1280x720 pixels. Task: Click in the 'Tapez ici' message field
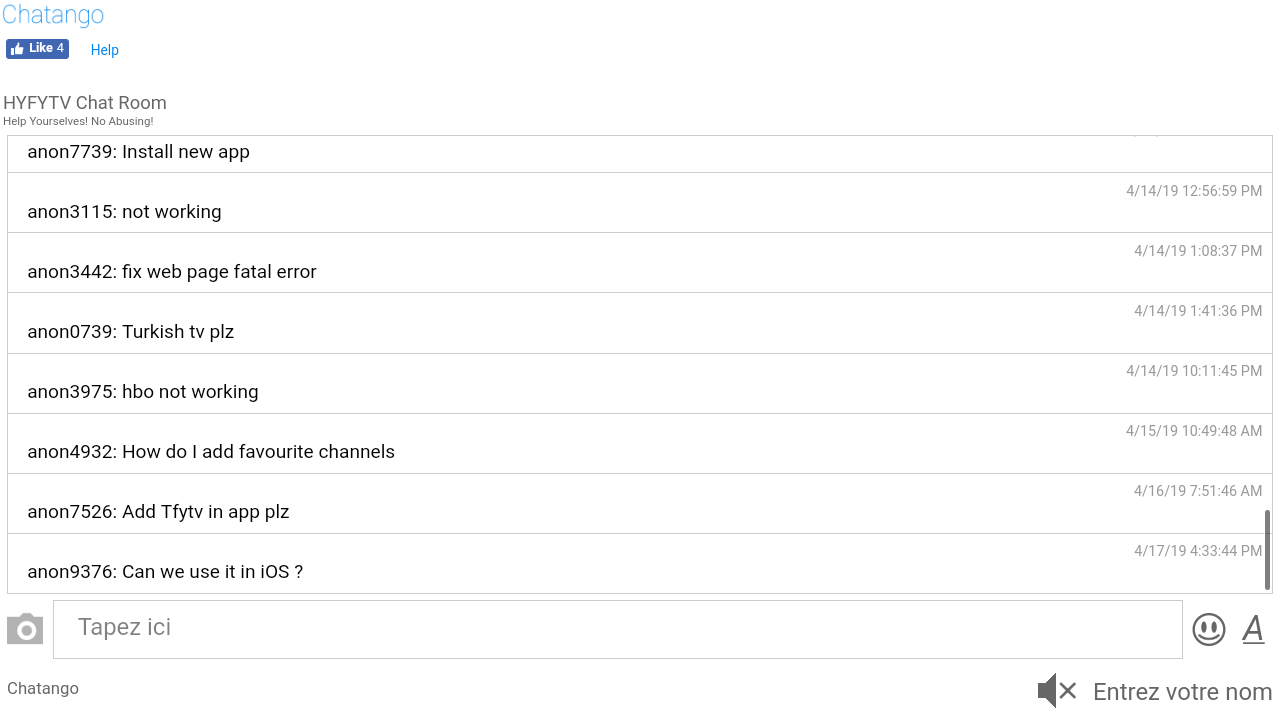click(617, 629)
